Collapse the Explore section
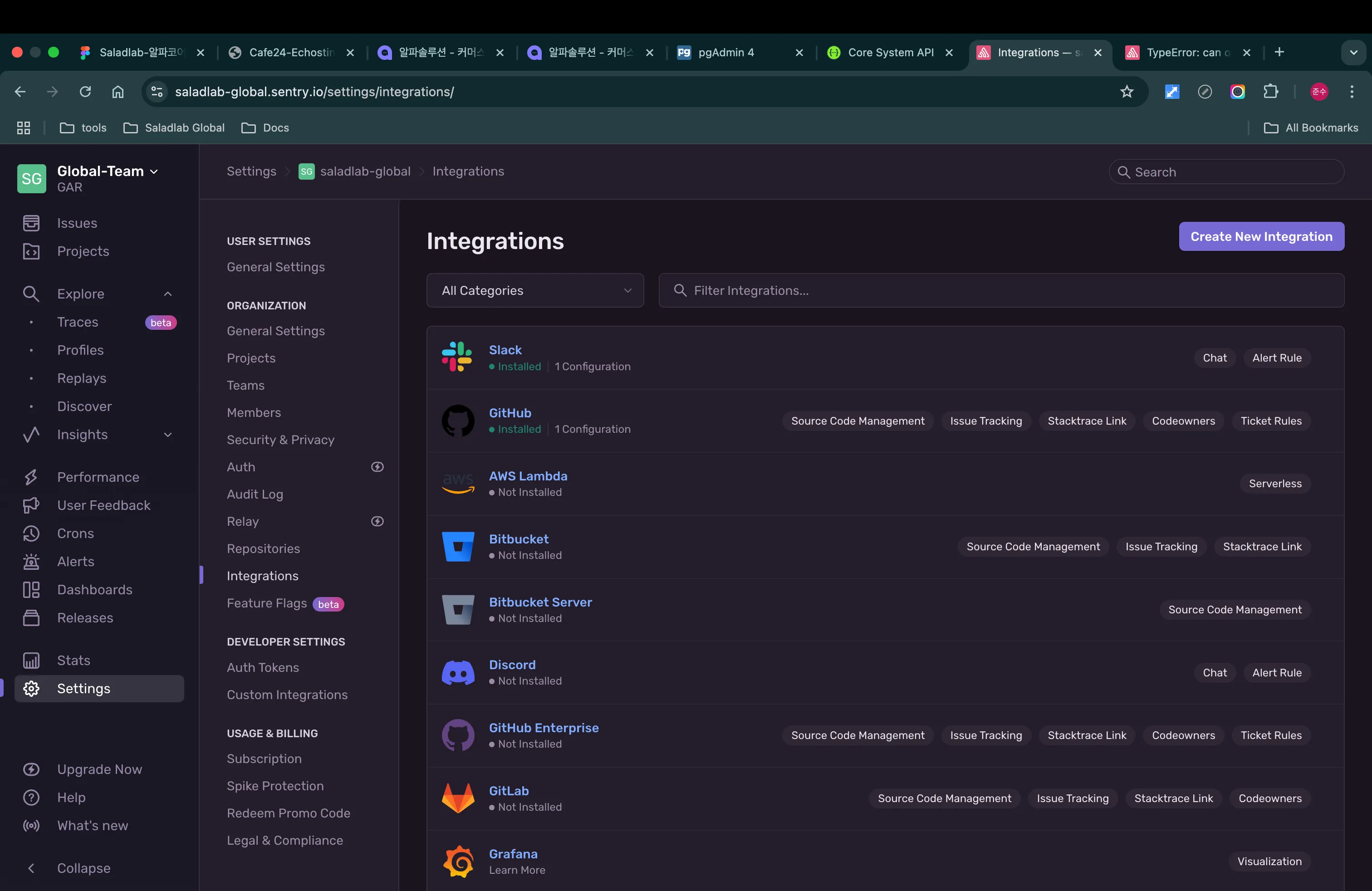 point(168,294)
